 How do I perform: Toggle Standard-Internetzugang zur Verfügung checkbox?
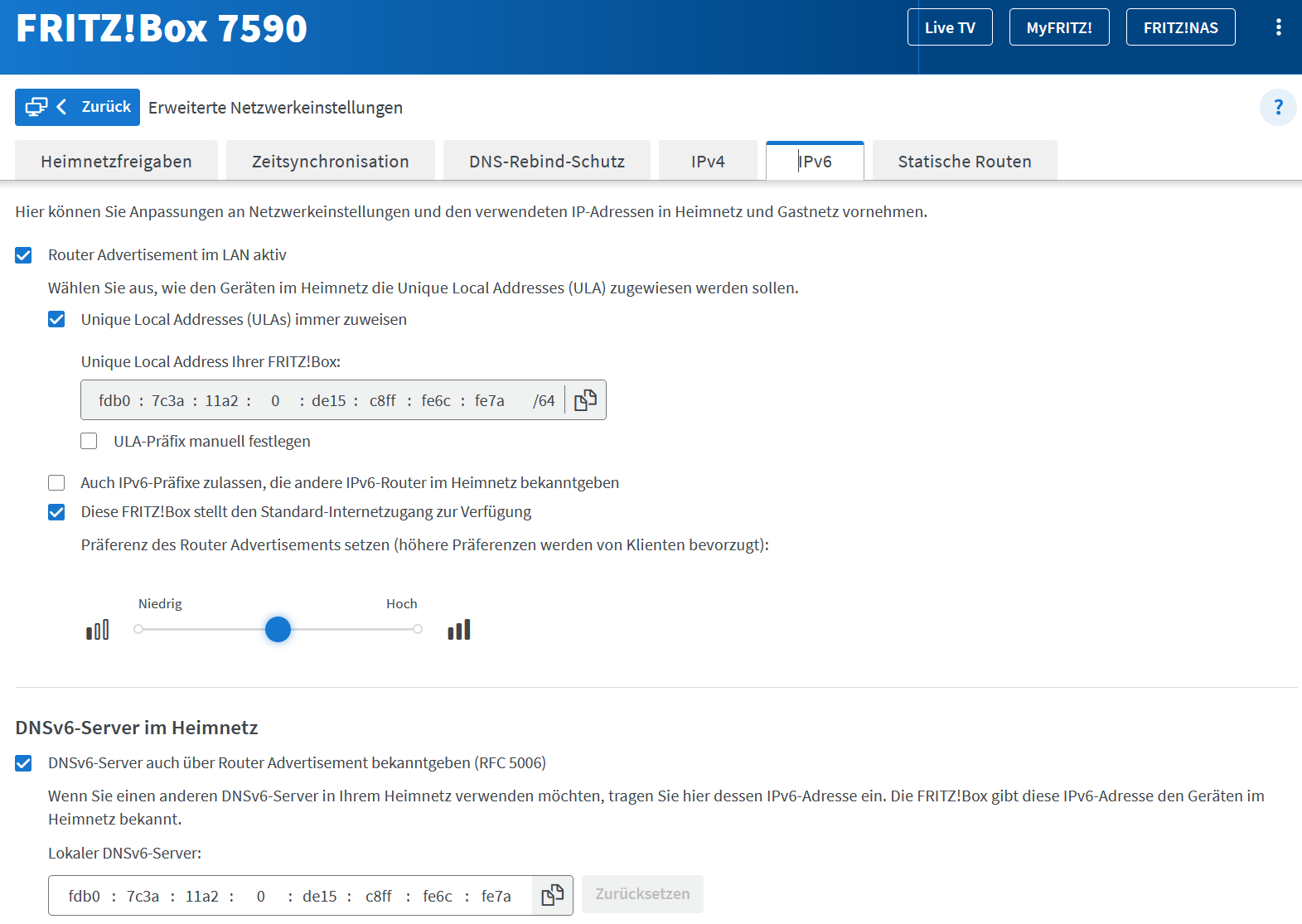(x=56, y=512)
